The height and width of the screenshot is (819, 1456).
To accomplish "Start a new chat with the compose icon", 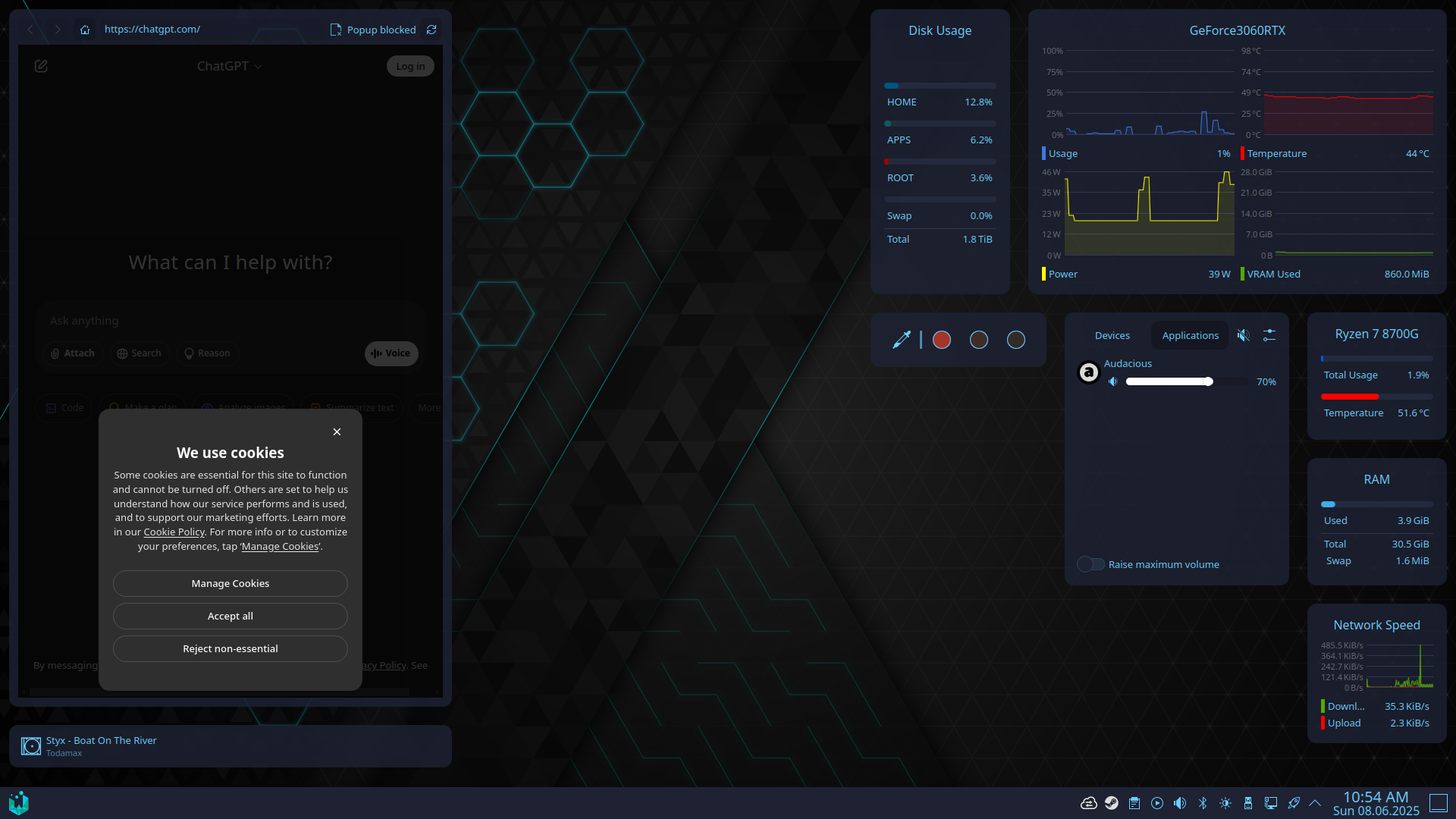I will (42, 66).
